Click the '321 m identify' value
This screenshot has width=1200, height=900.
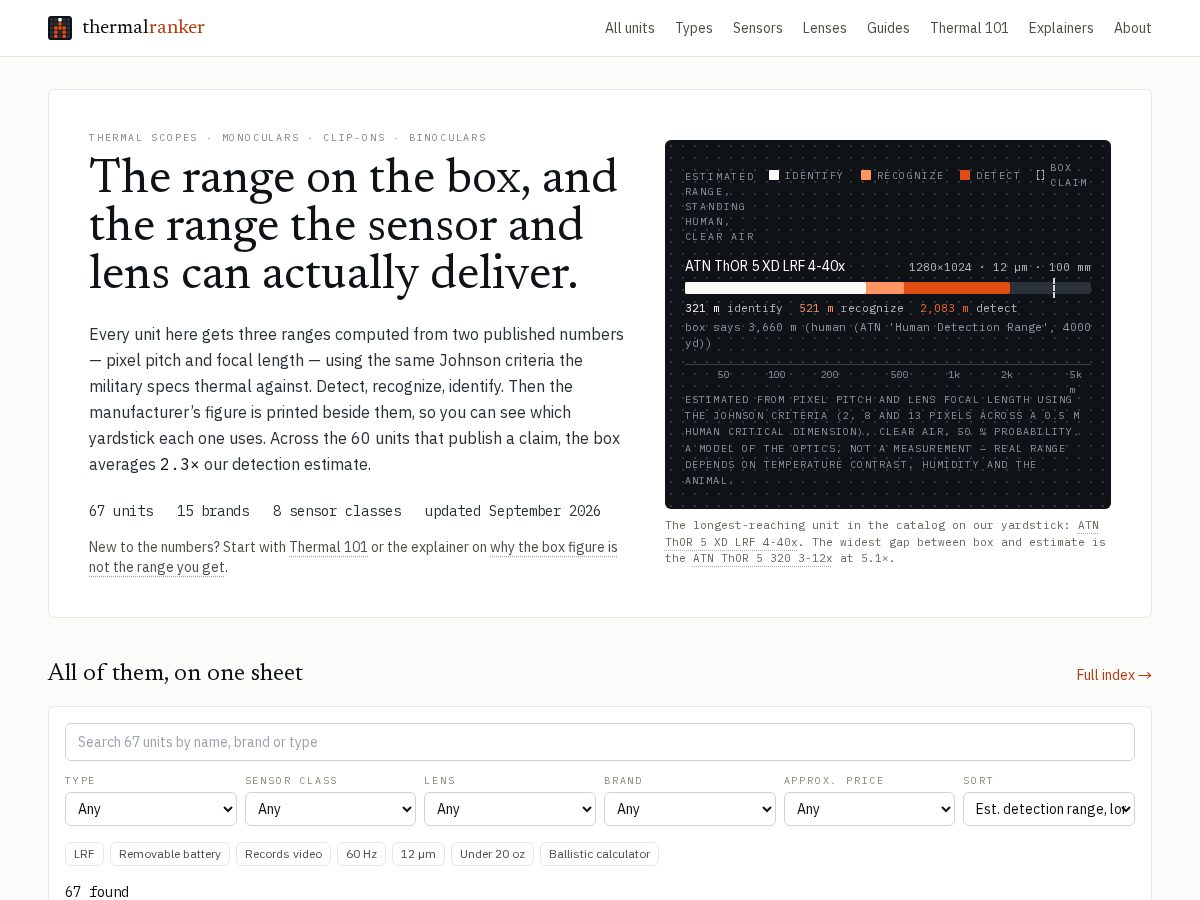pyautogui.click(x=734, y=308)
